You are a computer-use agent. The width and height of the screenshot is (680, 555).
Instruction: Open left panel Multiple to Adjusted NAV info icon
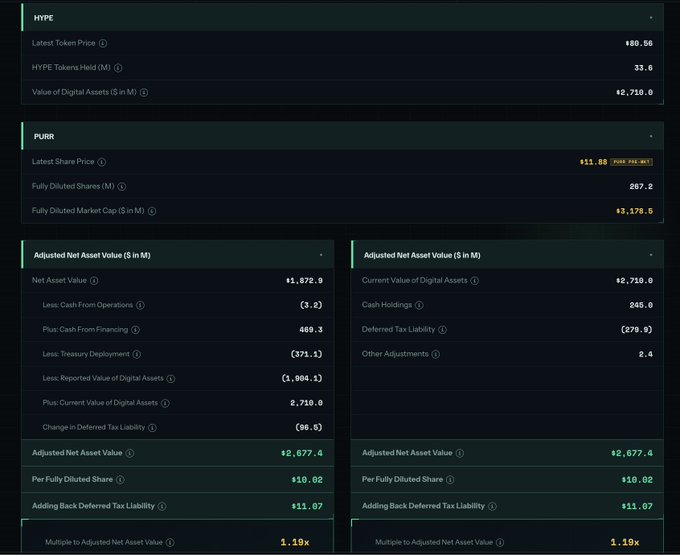(x=170, y=542)
